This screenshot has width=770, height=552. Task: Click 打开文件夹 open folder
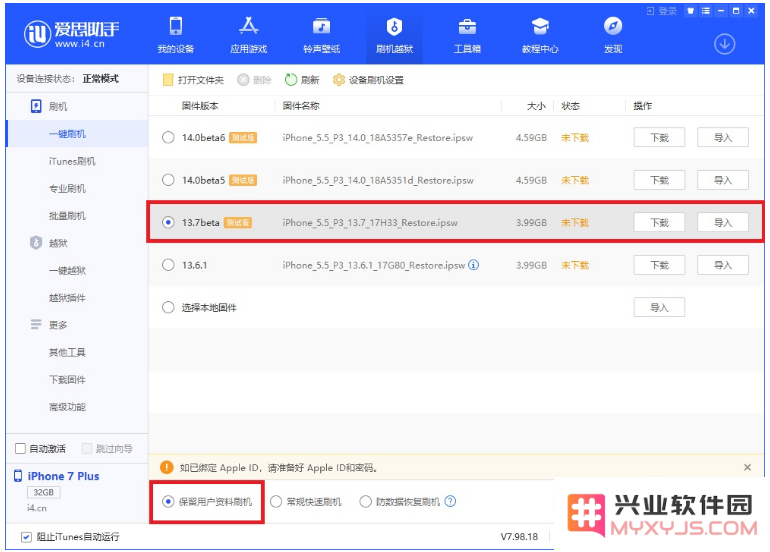(193, 80)
